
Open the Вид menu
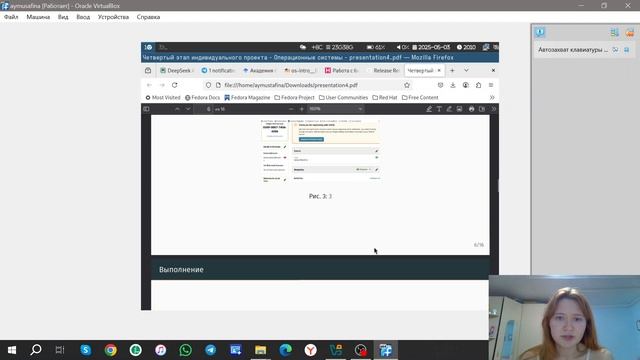(x=63, y=17)
